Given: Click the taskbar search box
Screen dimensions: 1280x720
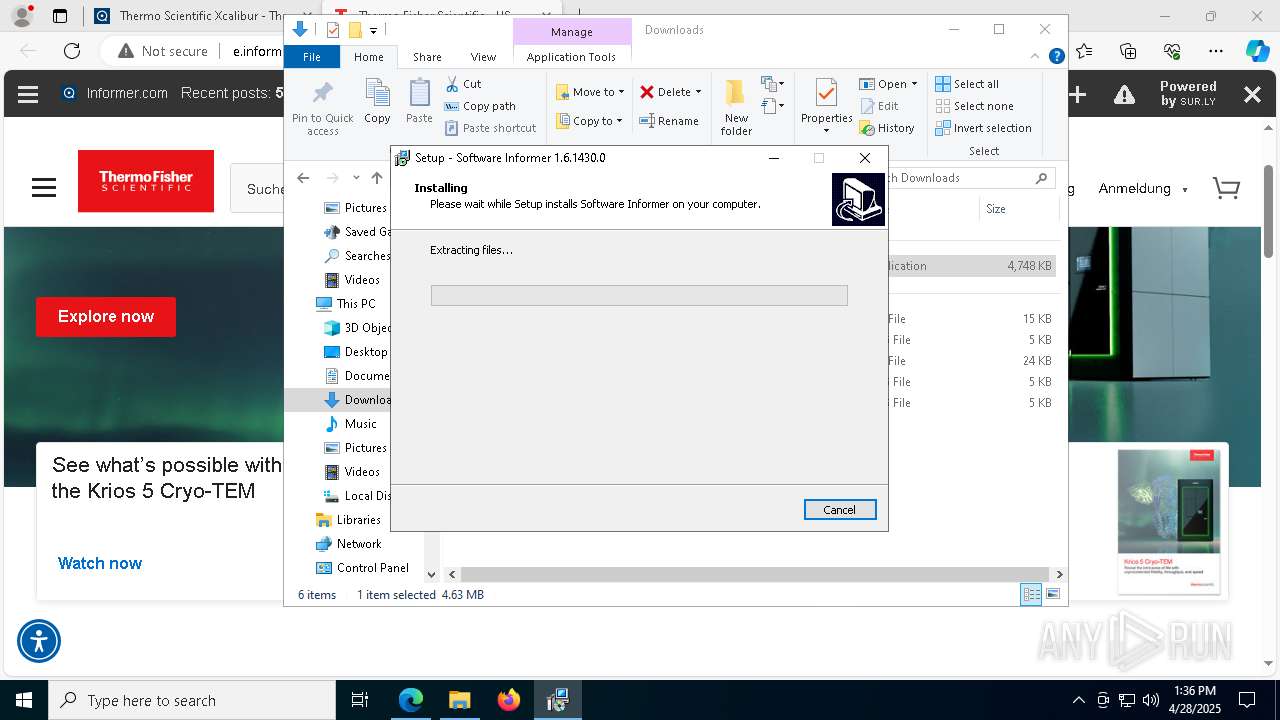Looking at the screenshot, I should pos(192,700).
